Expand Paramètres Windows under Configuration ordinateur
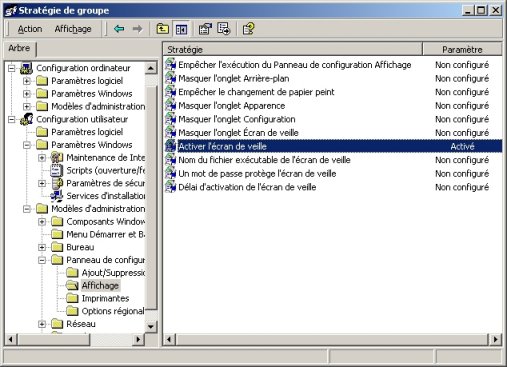Image resolution: width=507 pixels, height=367 pixels. coord(27,94)
